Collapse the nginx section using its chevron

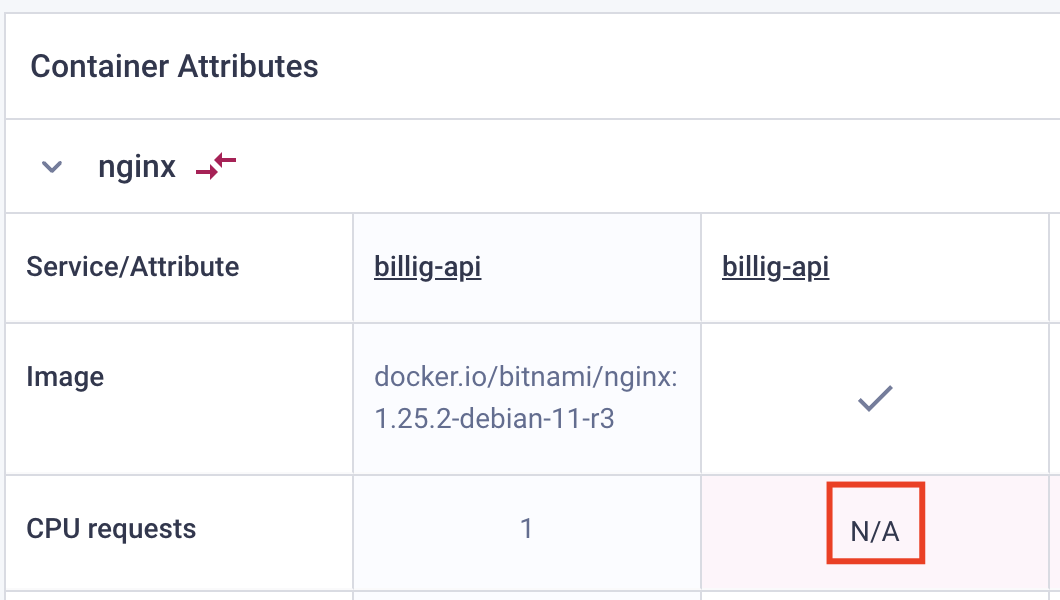(x=52, y=166)
